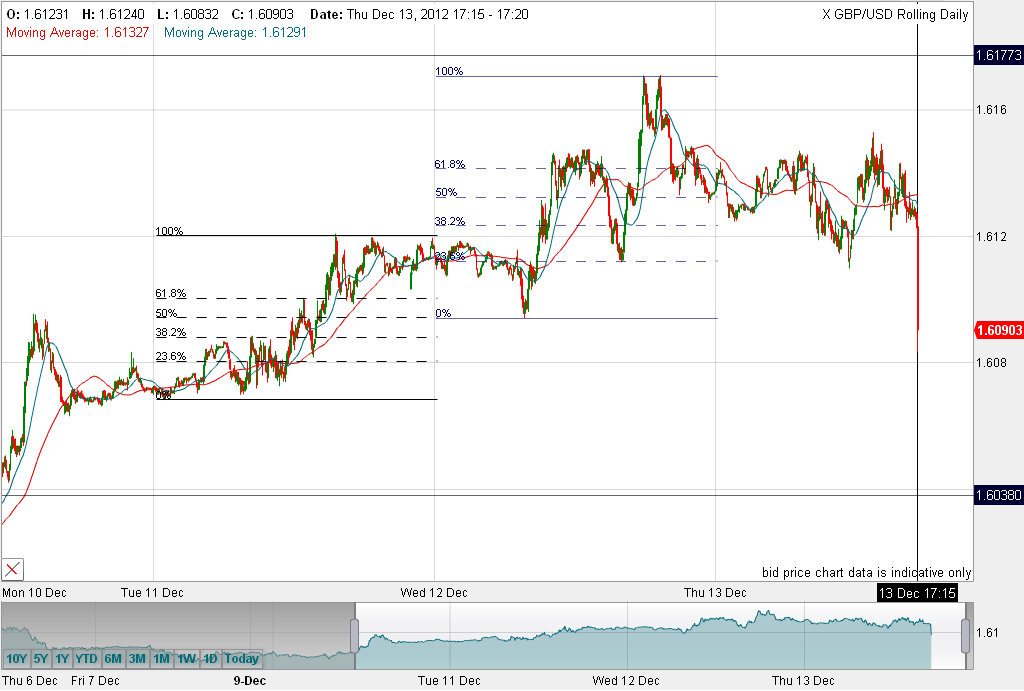
Task: Click the X GBP/USD Rolling Daily title
Action: [x=895, y=14]
